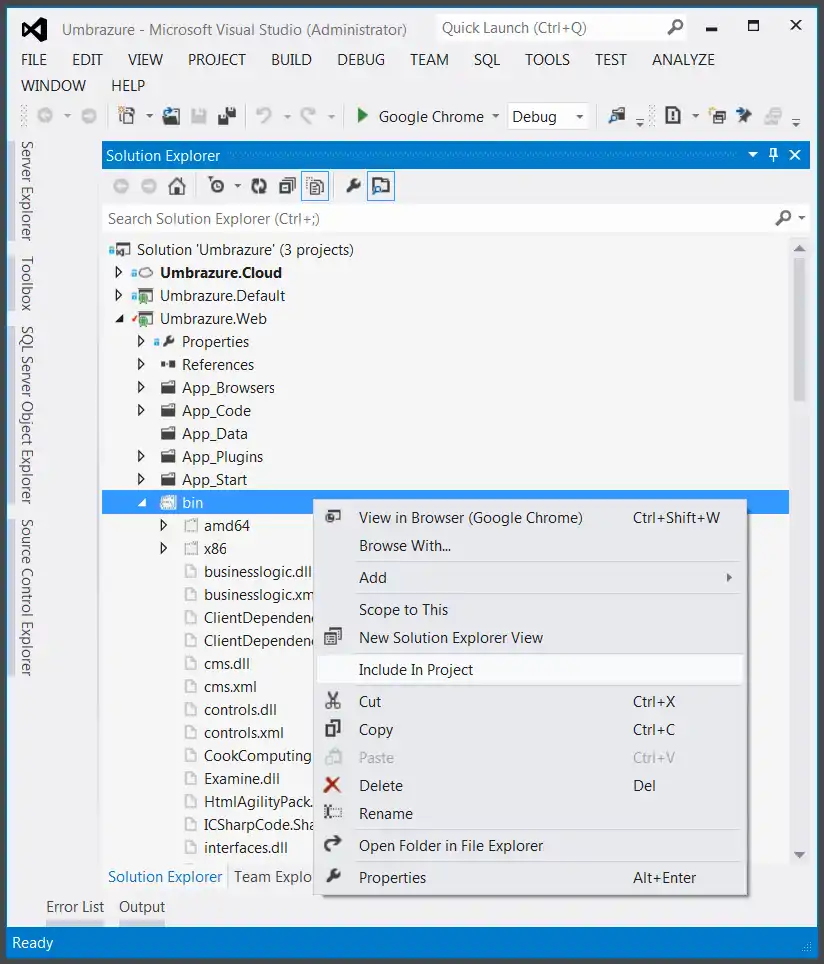Open the Output tab
Viewport: 824px width, 964px height.
point(142,907)
